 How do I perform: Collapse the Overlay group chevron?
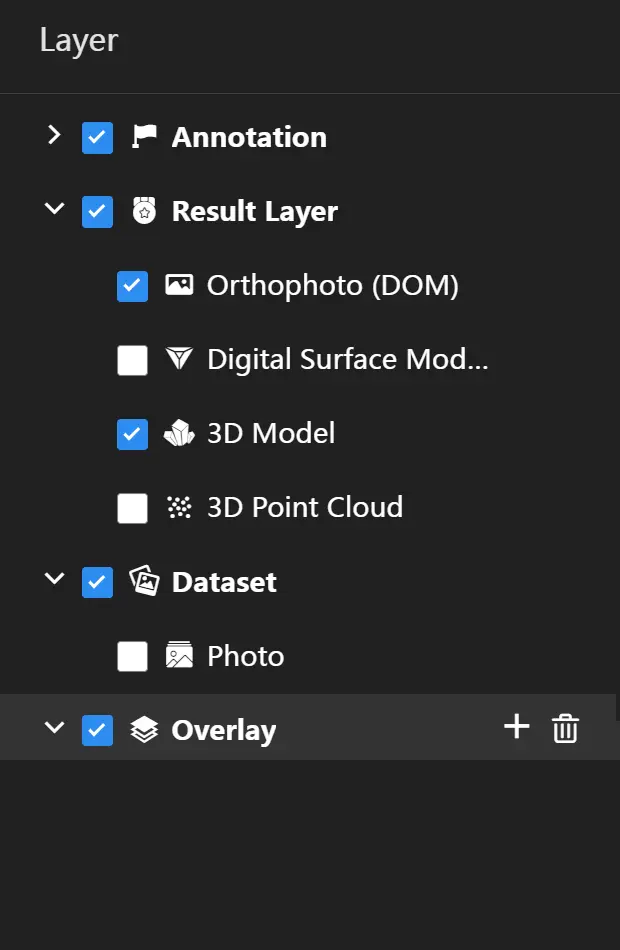54,728
